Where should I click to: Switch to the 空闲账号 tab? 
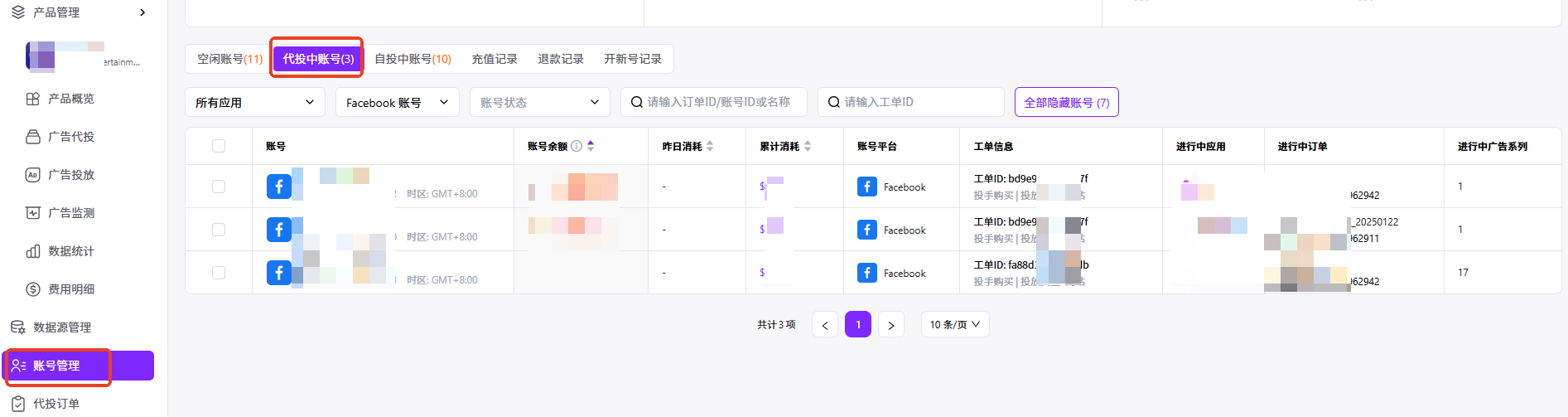click(x=229, y=59)
